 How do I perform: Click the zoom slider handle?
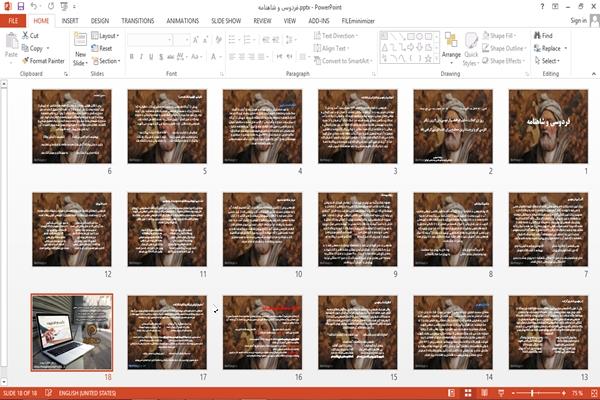(532, 393)
